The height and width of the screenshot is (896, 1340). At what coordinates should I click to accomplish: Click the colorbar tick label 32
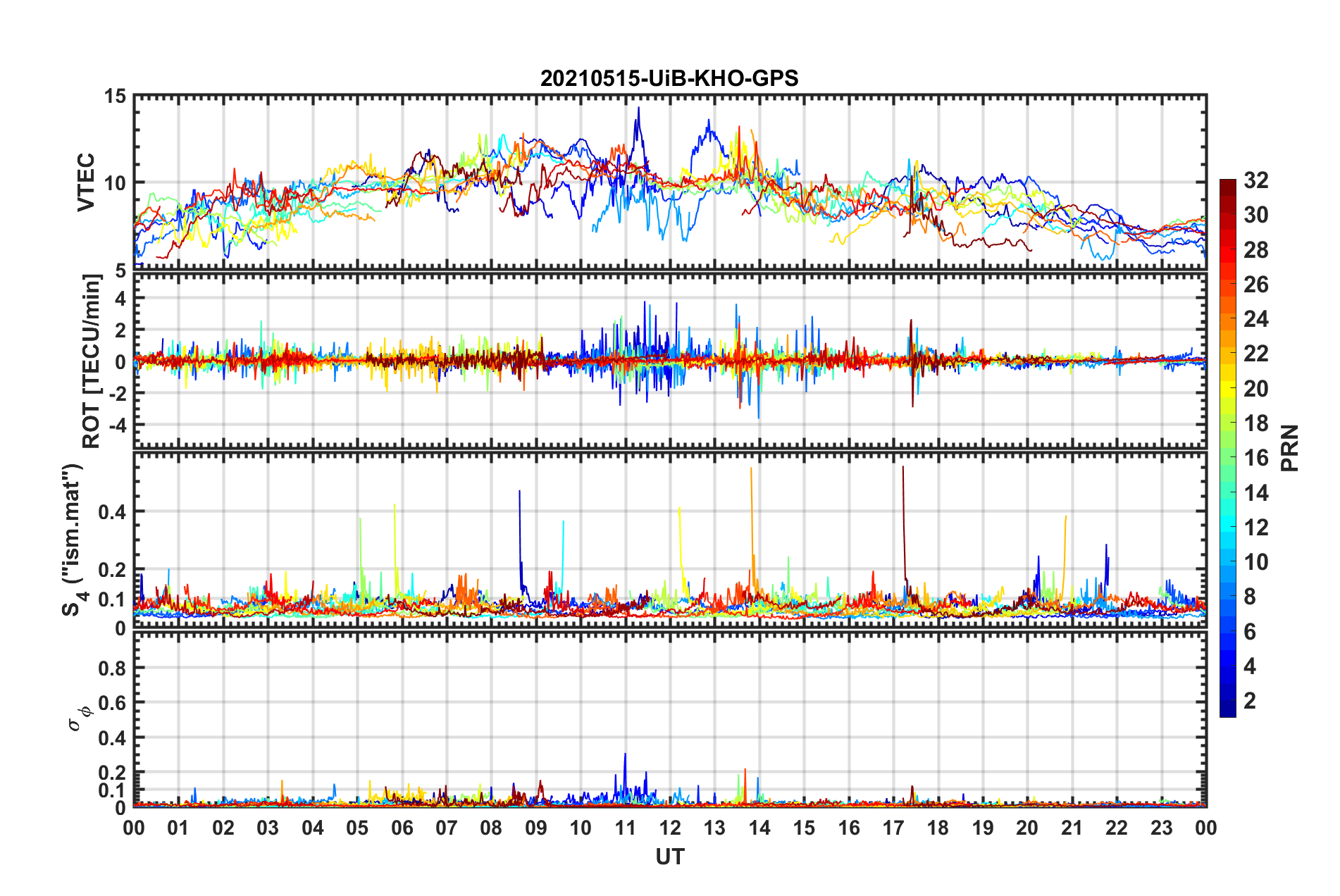pyautogui.click(x=1255, y=180)
